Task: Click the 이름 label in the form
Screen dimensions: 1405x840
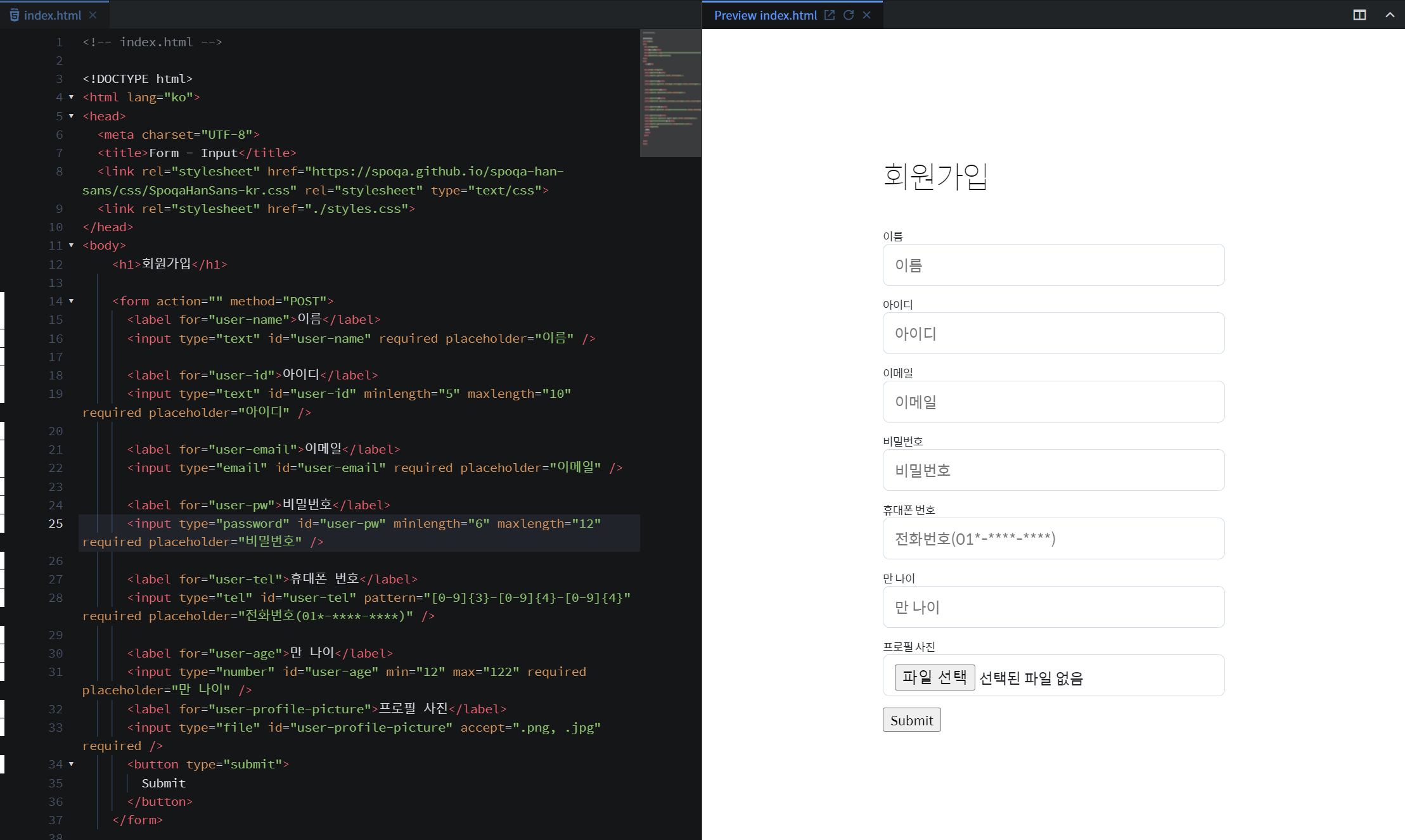Action: point(893,236)
